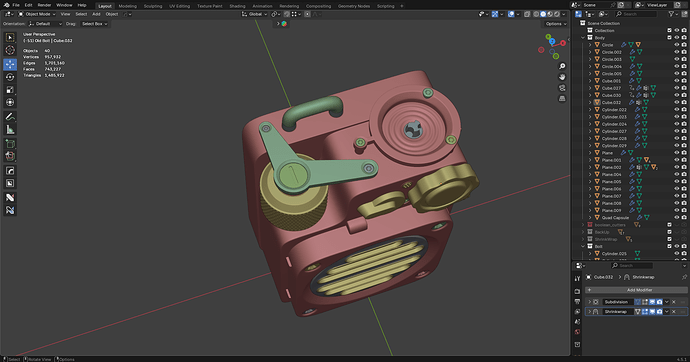Toggle Subdivision modifier viewport display

pos(652,302)
